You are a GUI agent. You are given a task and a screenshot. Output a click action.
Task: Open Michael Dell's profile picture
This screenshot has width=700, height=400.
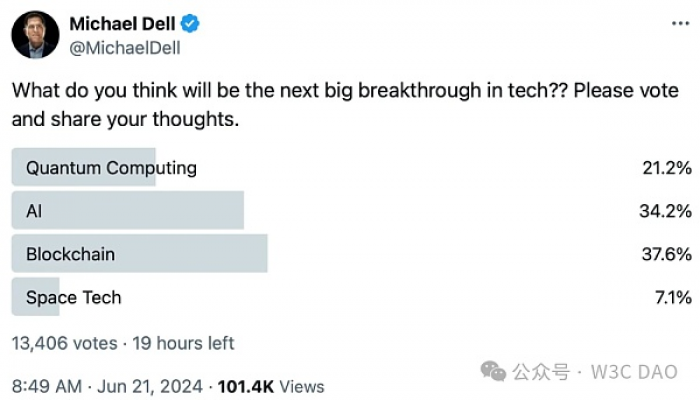(35, 35)
